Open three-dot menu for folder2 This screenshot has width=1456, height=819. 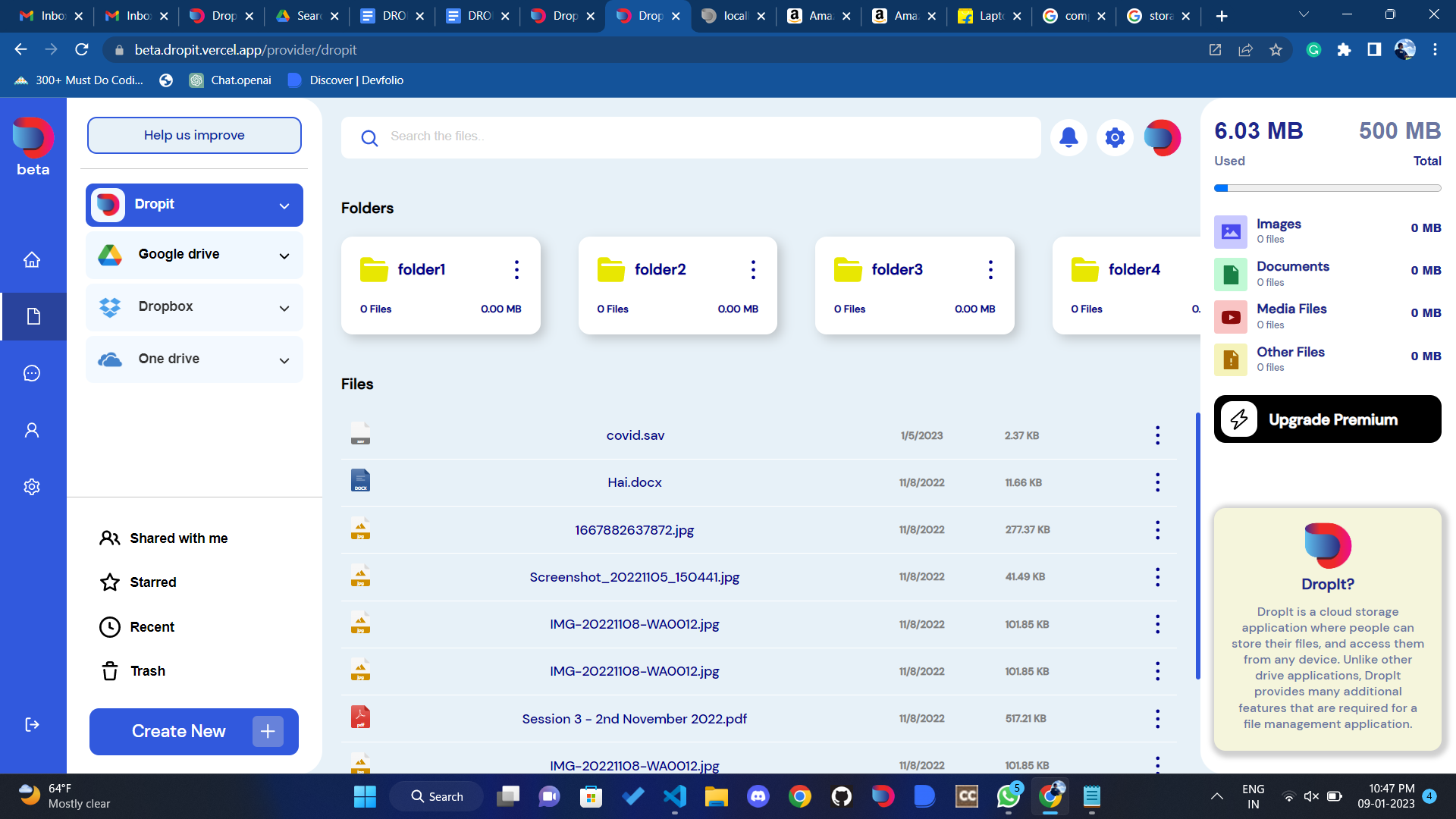[x=753, y=270]
